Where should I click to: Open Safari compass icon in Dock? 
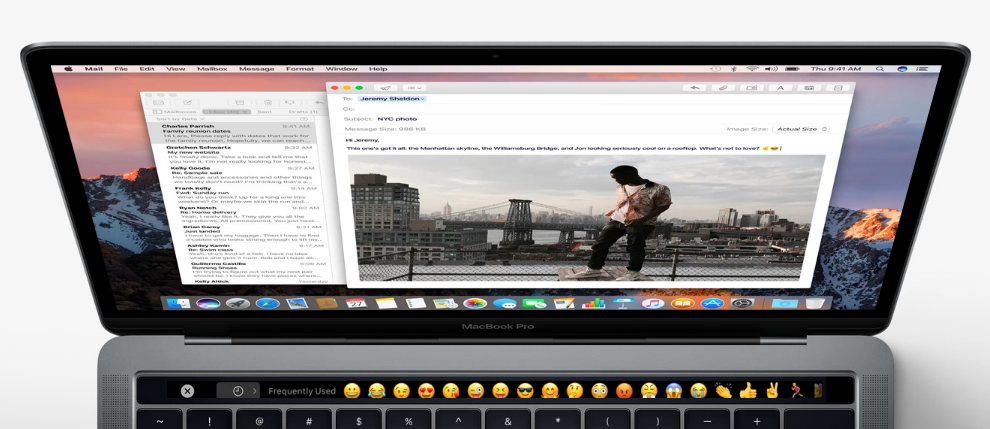[268, 303]
